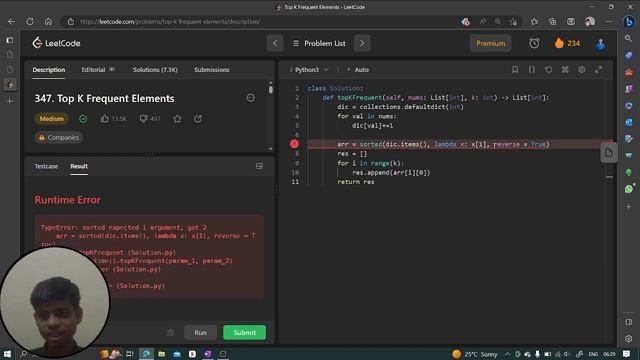Open the Bing chat sidebar icon
The image size is (640, 360).
click(x=629, y=22)
